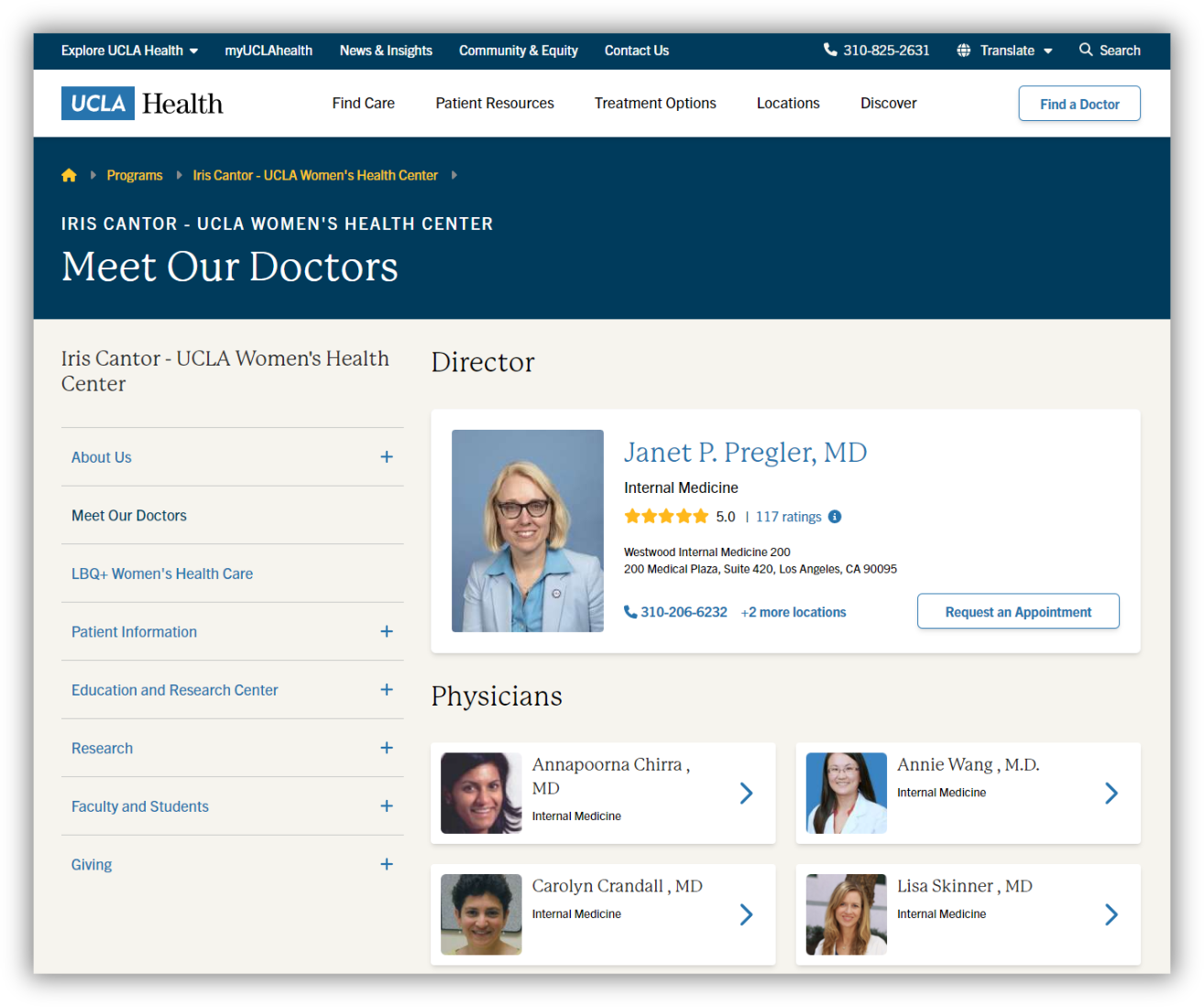
Task: Click the ratings info icon
Action: [835, 517]
